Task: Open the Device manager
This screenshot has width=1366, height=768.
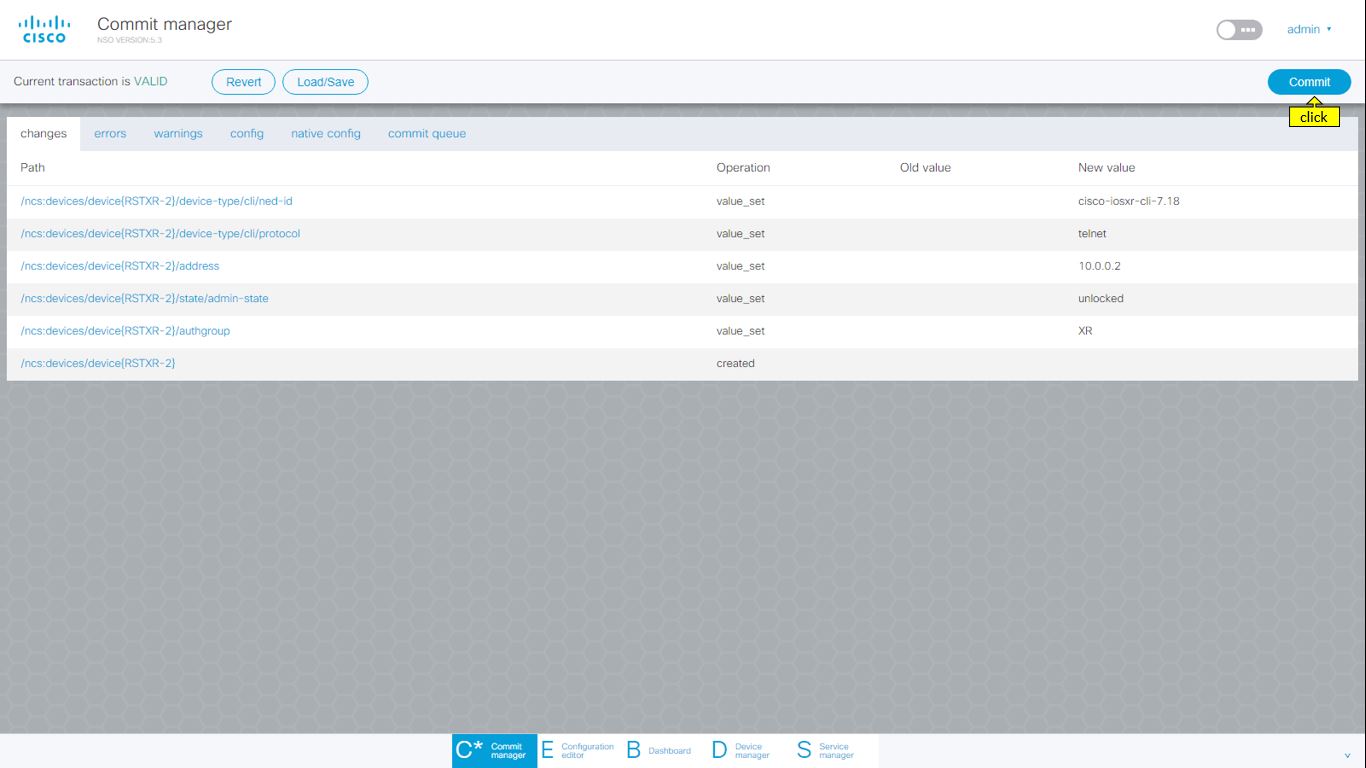Action: pos(741,750)
